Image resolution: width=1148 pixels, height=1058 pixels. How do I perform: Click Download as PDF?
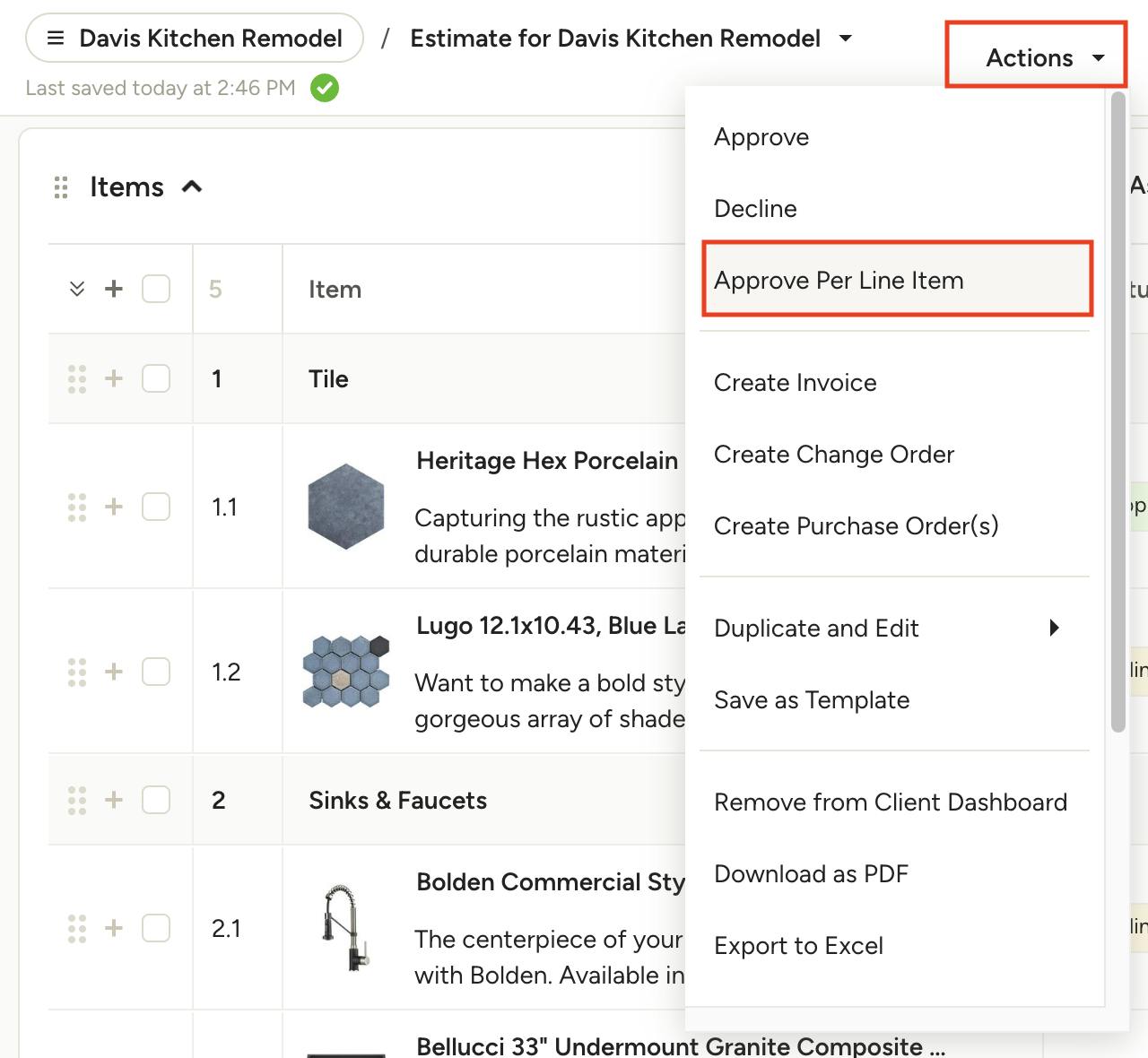pos(811,874)
